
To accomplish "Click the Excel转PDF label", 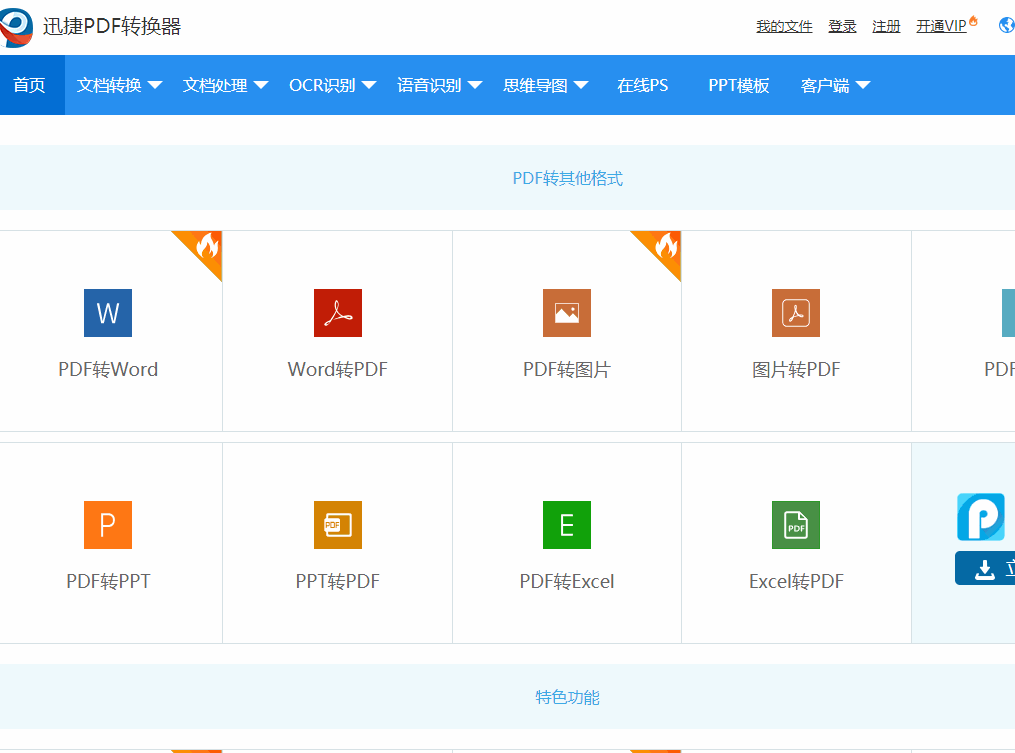I will (796, 581).
